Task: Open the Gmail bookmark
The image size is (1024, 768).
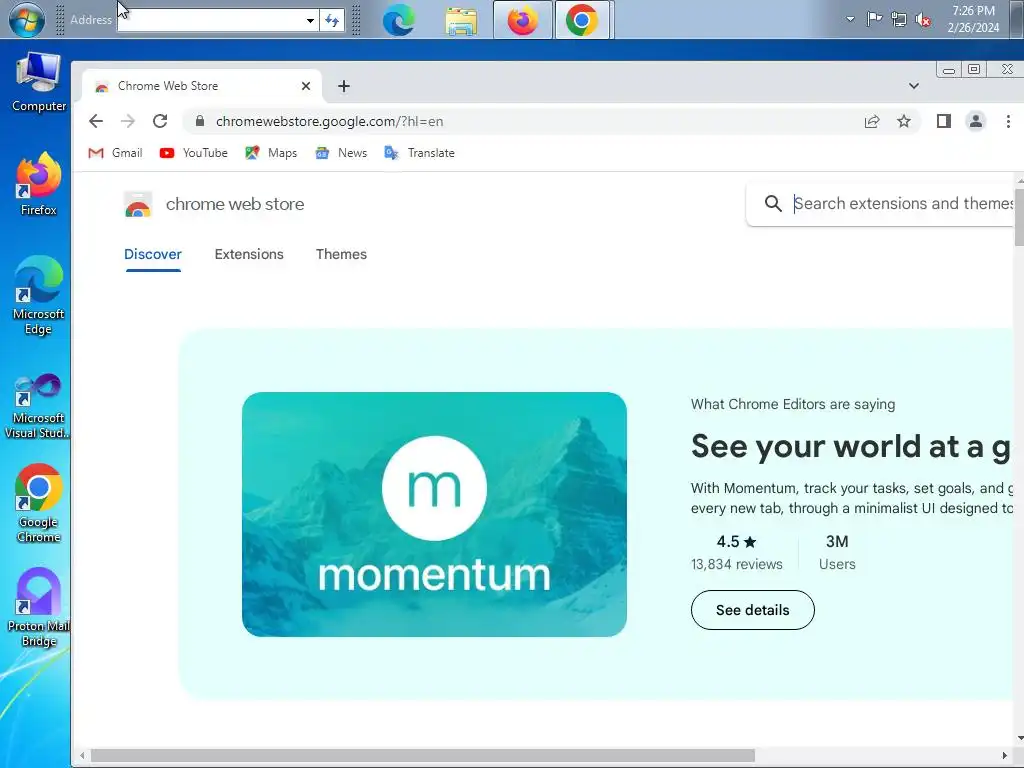Action: pyautogui.click(x=116, y=153)
